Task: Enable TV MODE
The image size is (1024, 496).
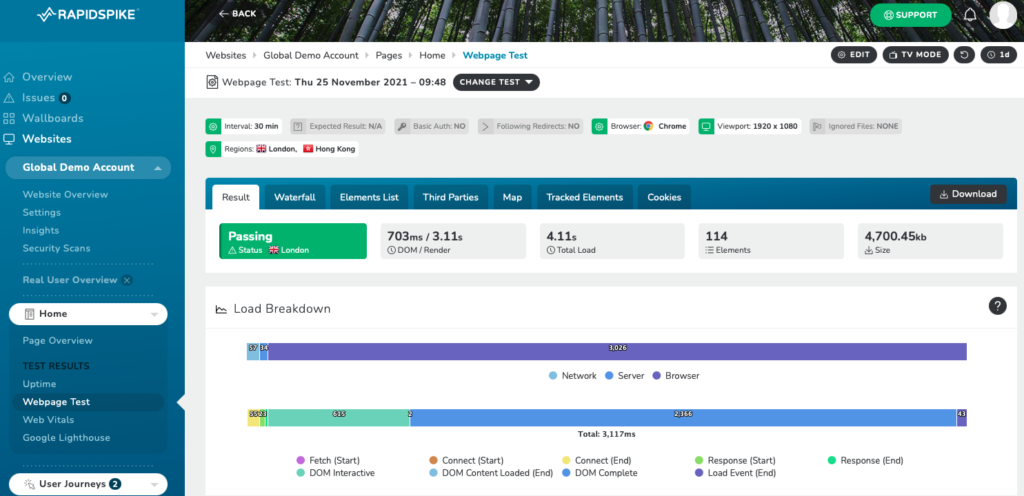Action: coord(915,55)
